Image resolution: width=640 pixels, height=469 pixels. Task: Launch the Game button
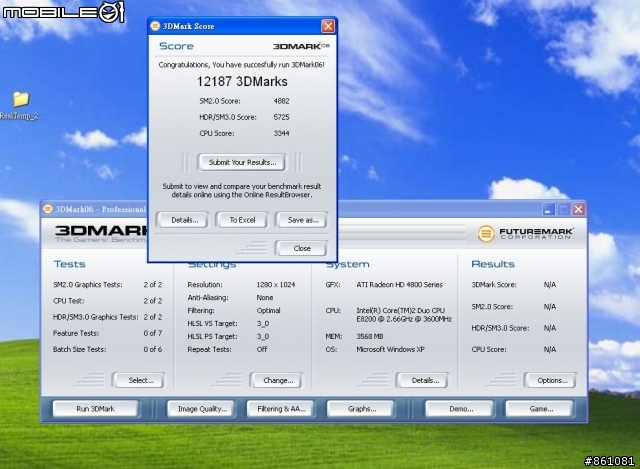tap(541, 409)
